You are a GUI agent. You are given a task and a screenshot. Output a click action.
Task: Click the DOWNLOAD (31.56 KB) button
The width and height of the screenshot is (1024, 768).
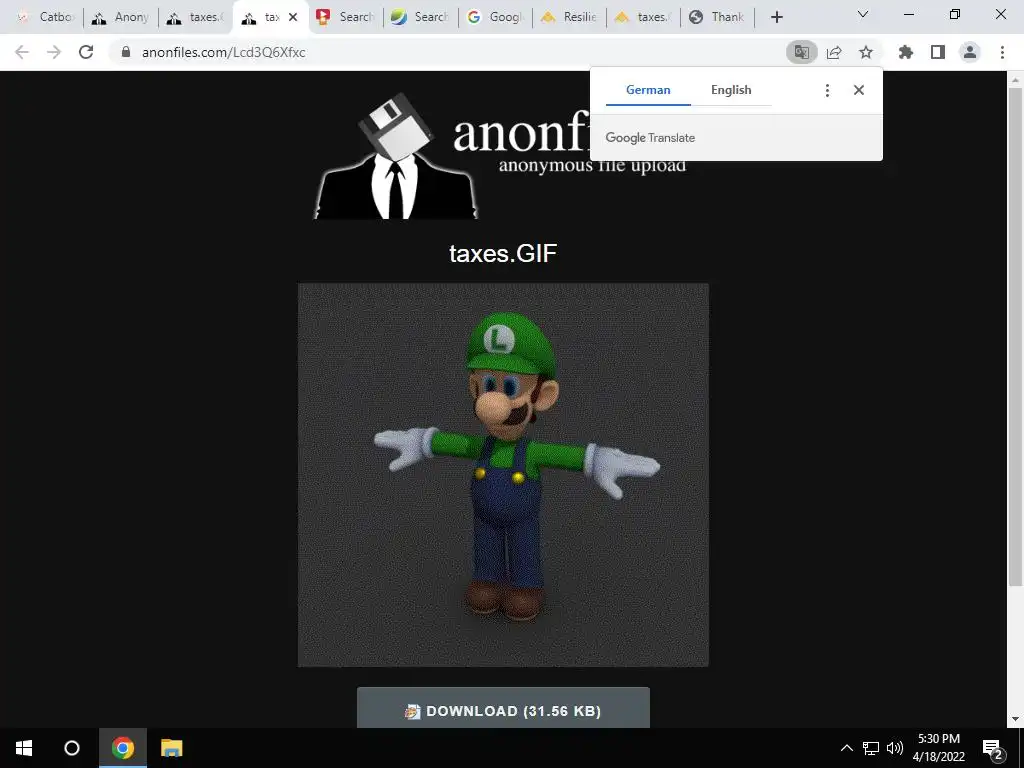503,708
